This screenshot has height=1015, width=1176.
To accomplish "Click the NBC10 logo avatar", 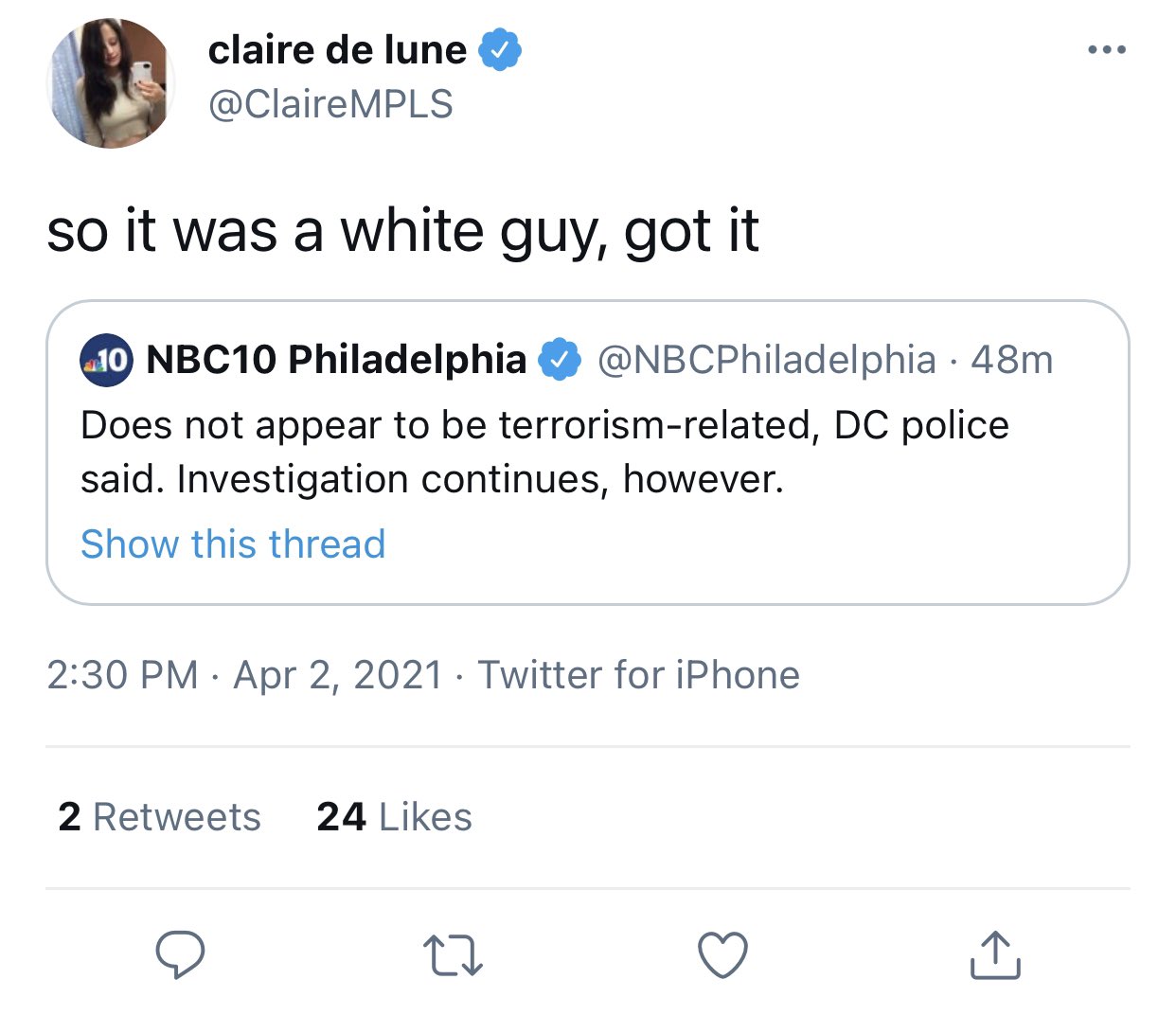I will click(x=106, y=360).
